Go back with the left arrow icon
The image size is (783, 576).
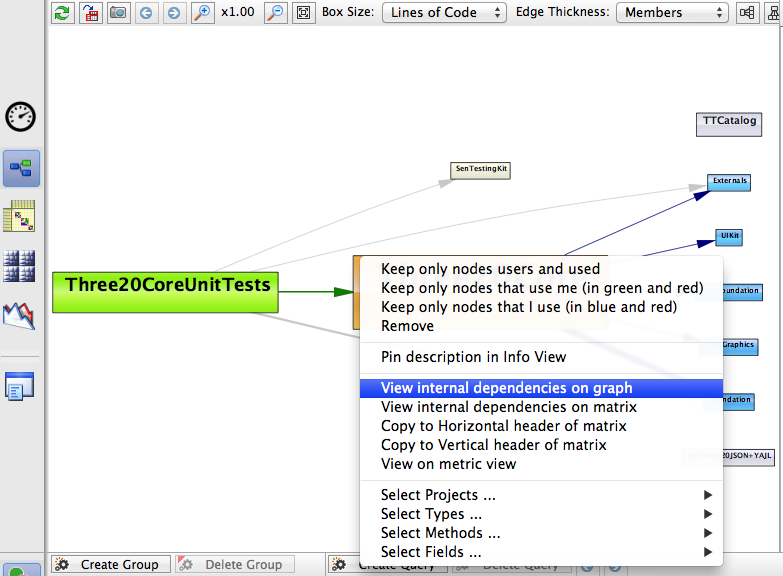[146, 12]
